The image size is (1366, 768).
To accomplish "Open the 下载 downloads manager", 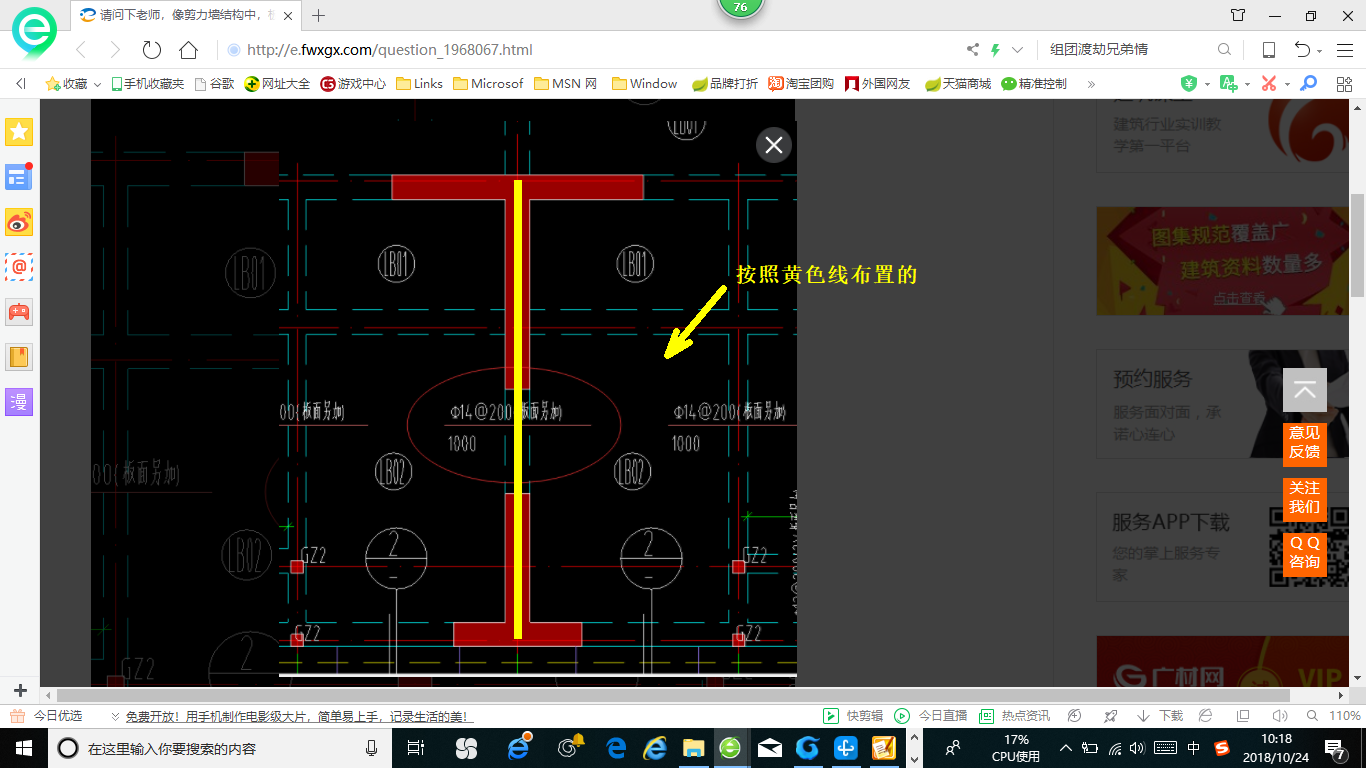I will point(1160,716).
